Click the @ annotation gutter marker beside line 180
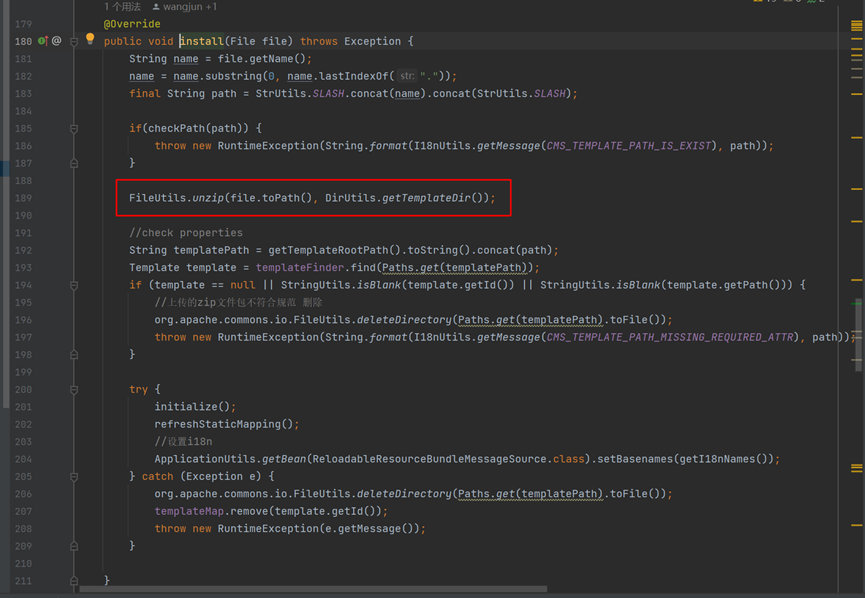Screen dimensions: 865x598 pos(57,41)
